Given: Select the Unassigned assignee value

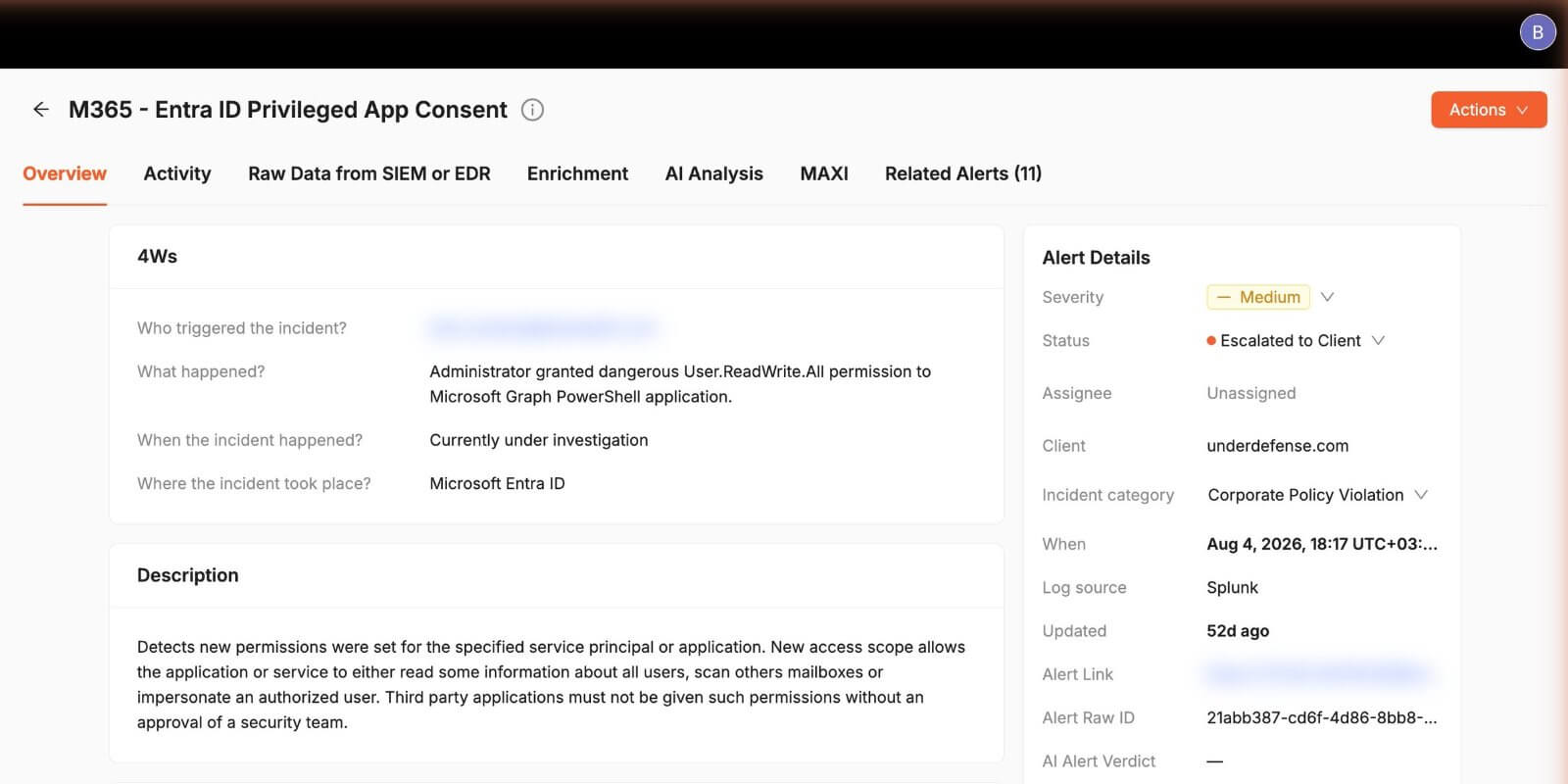Looking at the screenshot, I should click(1251, 393).
